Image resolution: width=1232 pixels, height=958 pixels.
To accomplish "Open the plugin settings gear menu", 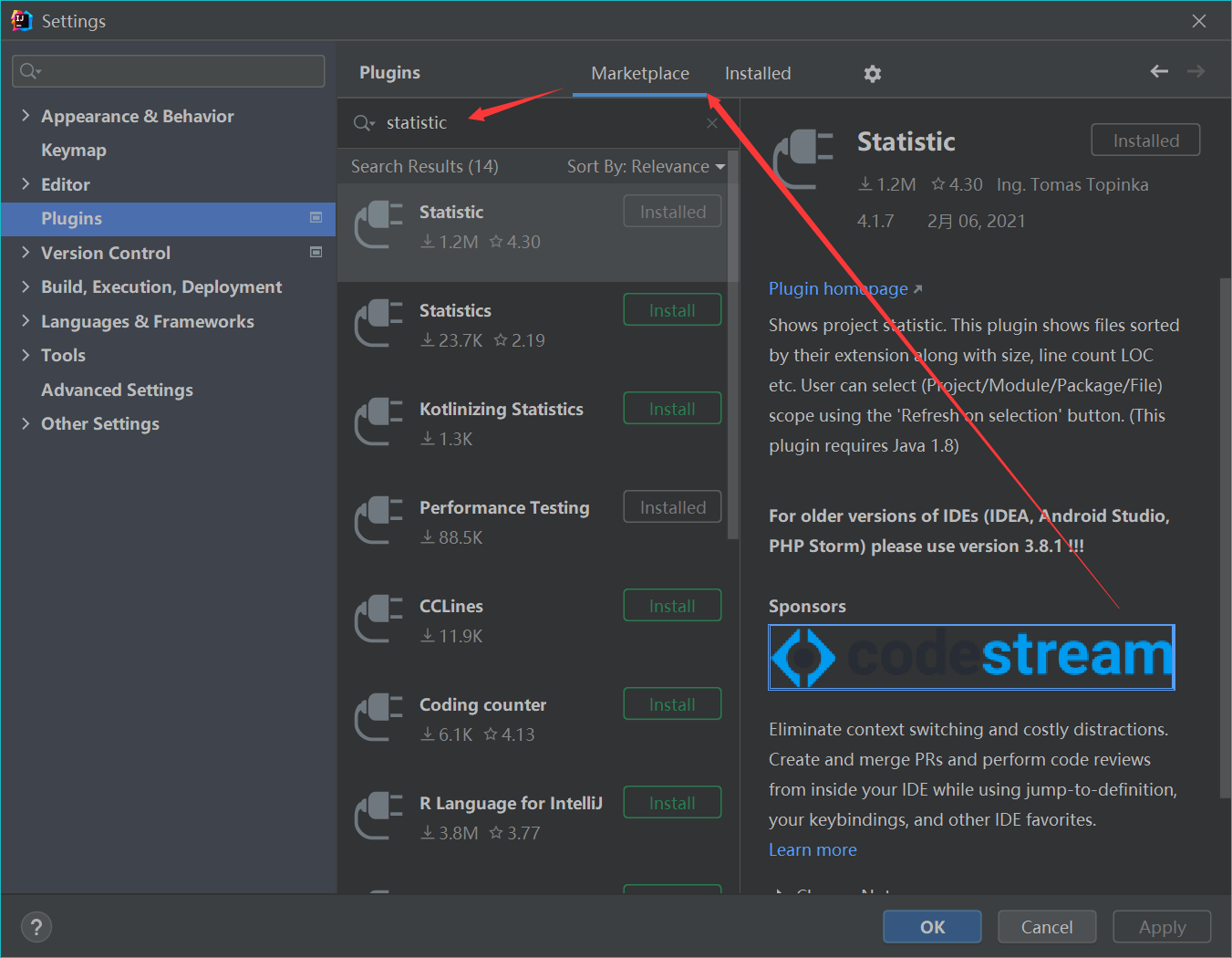I will (873, 74).
